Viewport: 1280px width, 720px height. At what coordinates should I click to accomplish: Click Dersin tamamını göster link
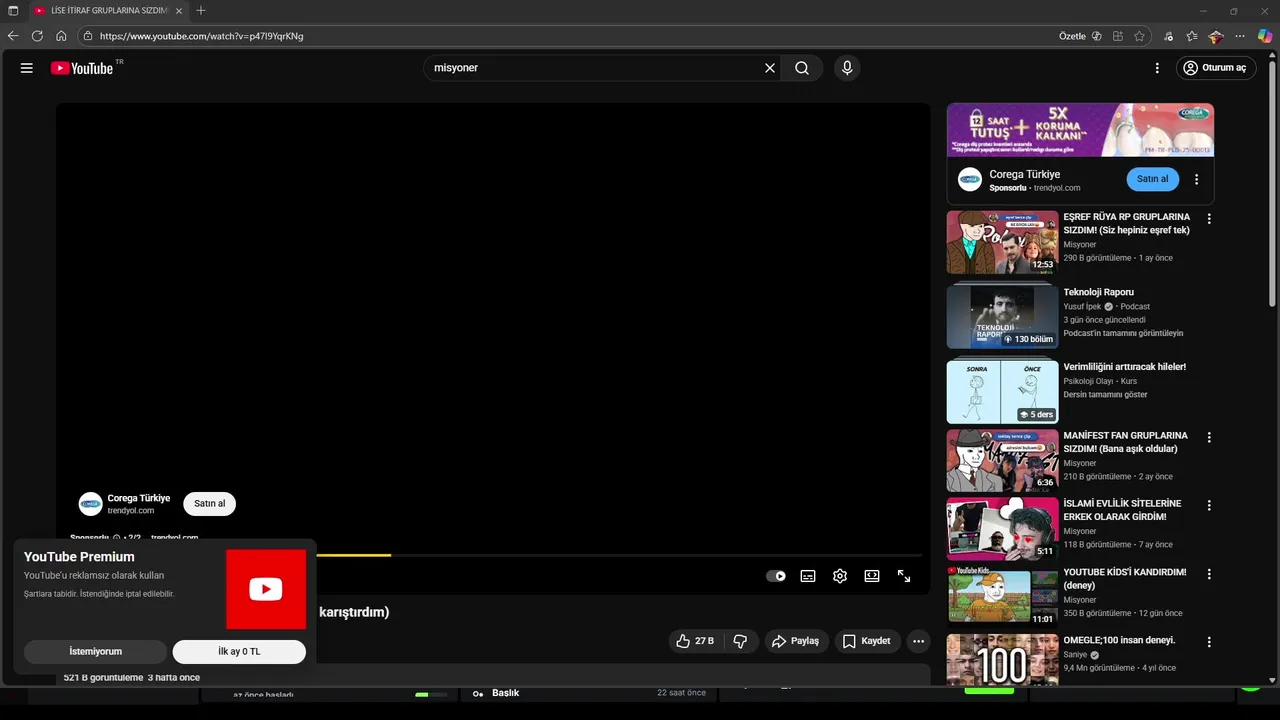click(x=1105, y=394)
